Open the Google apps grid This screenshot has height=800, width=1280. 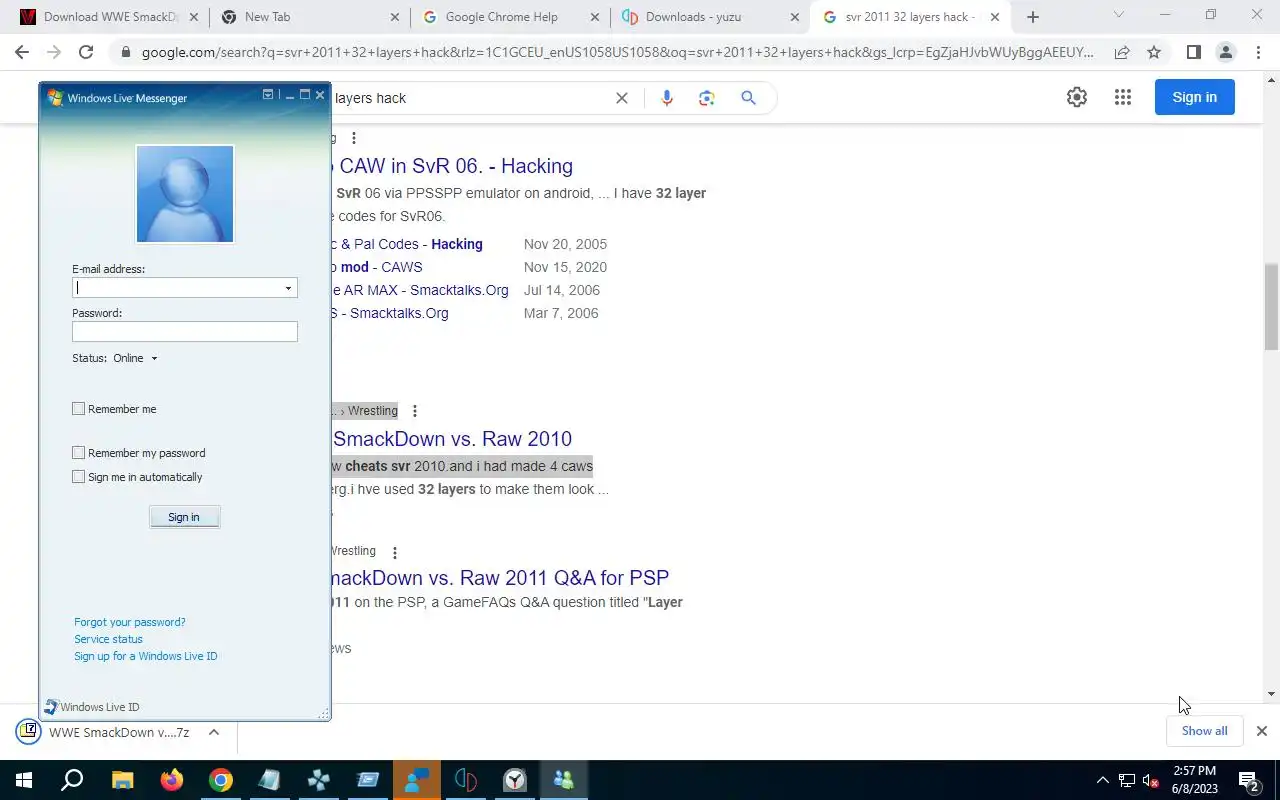tap(1123, 97)
